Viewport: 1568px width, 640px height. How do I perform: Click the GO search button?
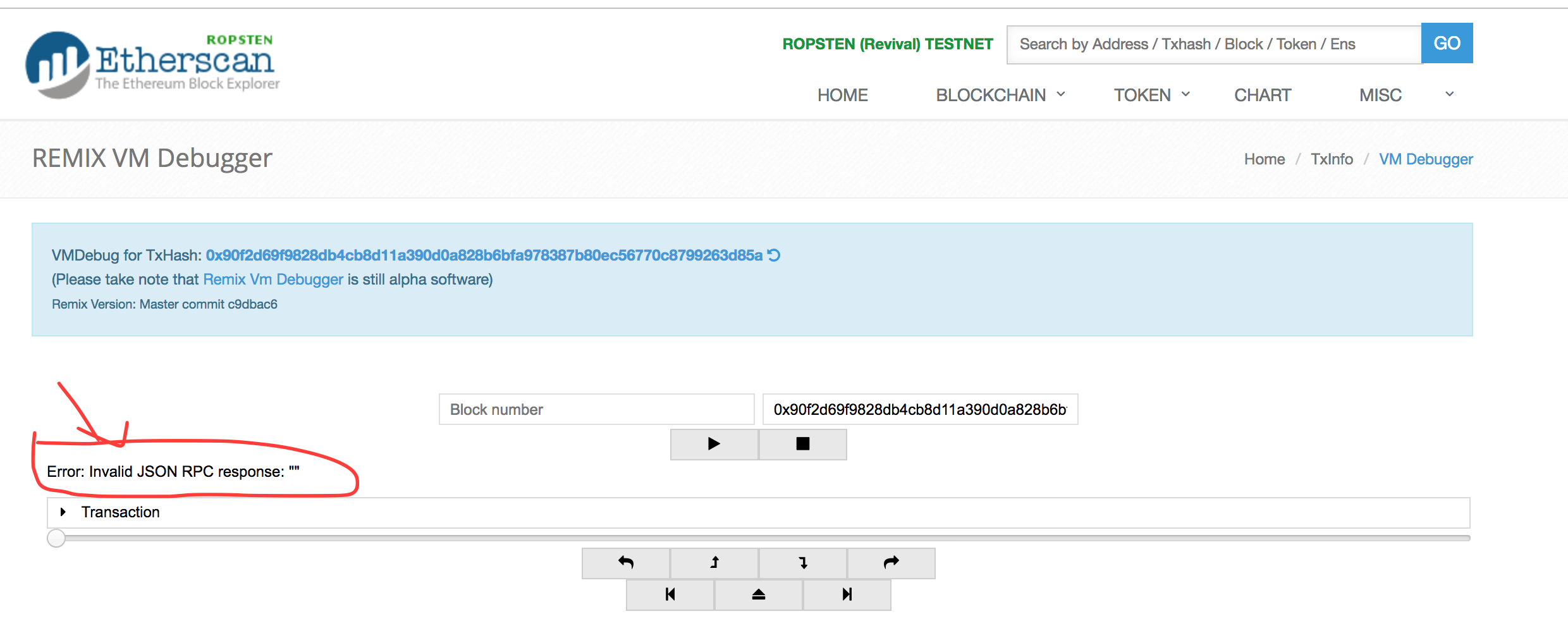pyautogui.click(x=1447, y=43)
